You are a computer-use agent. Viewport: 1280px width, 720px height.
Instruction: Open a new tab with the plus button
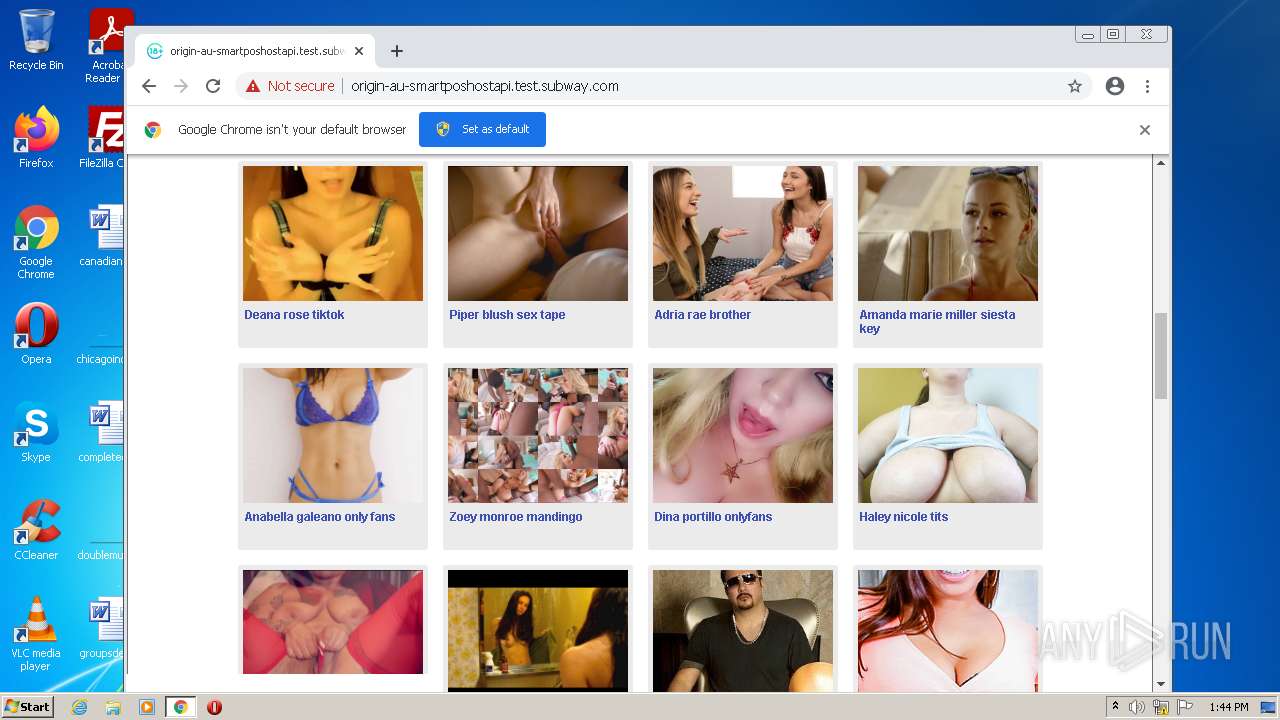(397, 51)
